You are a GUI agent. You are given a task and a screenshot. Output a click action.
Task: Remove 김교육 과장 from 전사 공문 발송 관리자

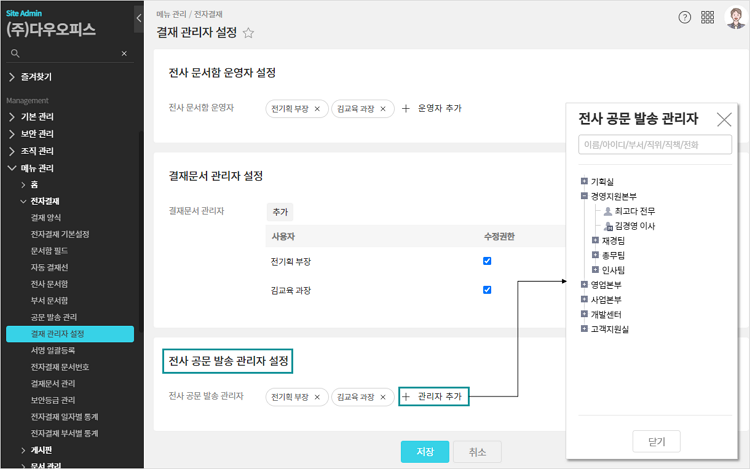(383, 397)
